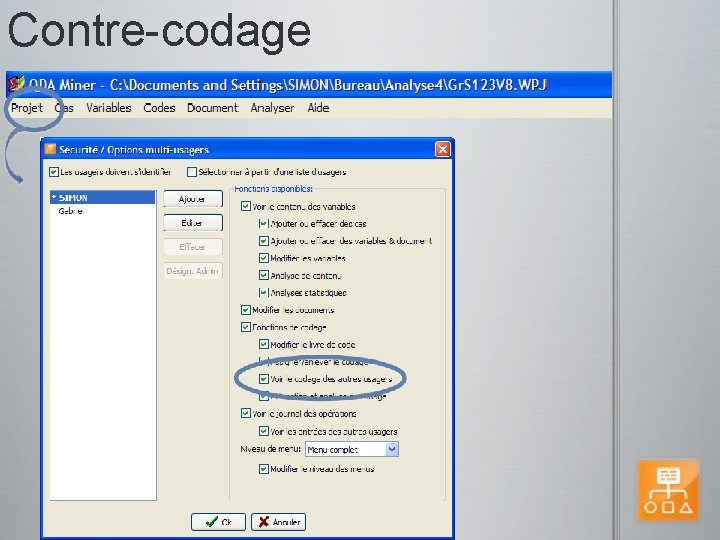Open the Analyser menu
The width and height of the screenshot is (720, 540).
click(x=272, y=108)
